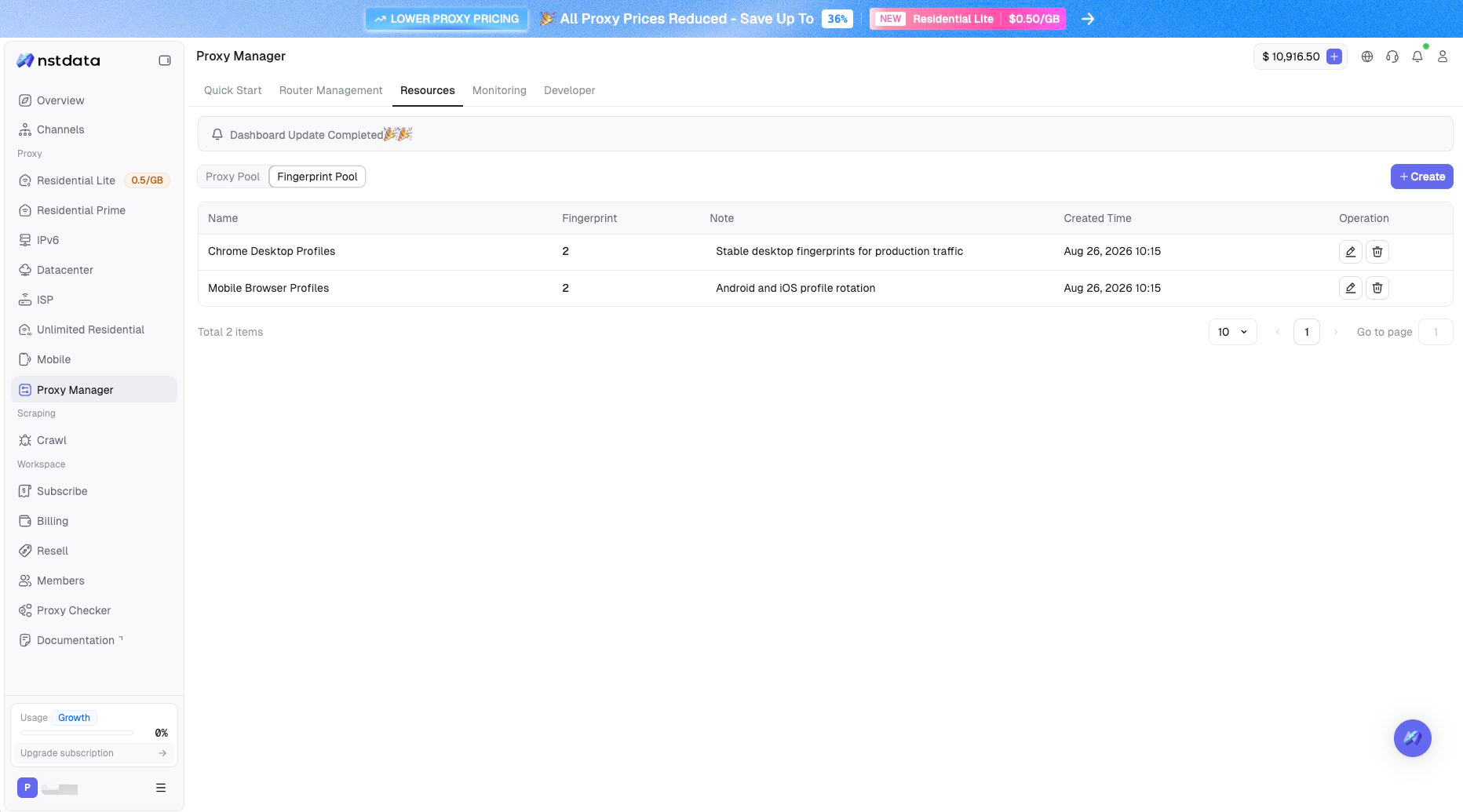Click the 36% discount badge
1463x812 pixels.
point(837,19)
